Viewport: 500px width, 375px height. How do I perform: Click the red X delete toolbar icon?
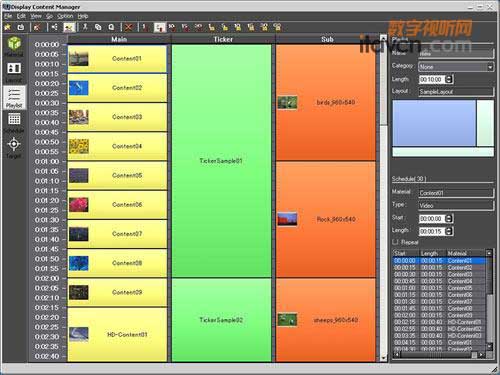[128, 27]
